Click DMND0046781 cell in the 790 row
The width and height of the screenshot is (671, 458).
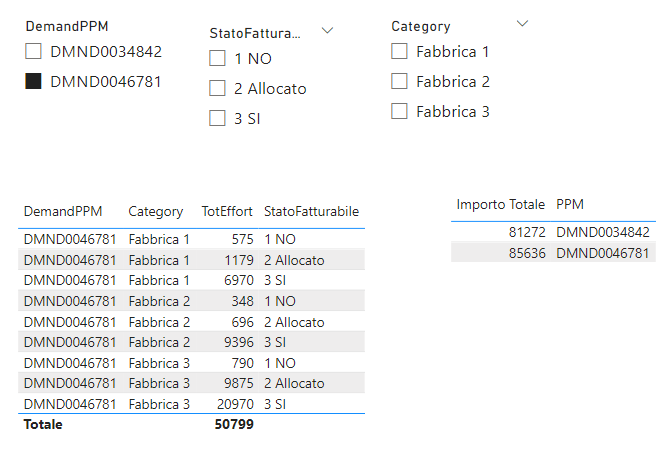click(70, 363)
